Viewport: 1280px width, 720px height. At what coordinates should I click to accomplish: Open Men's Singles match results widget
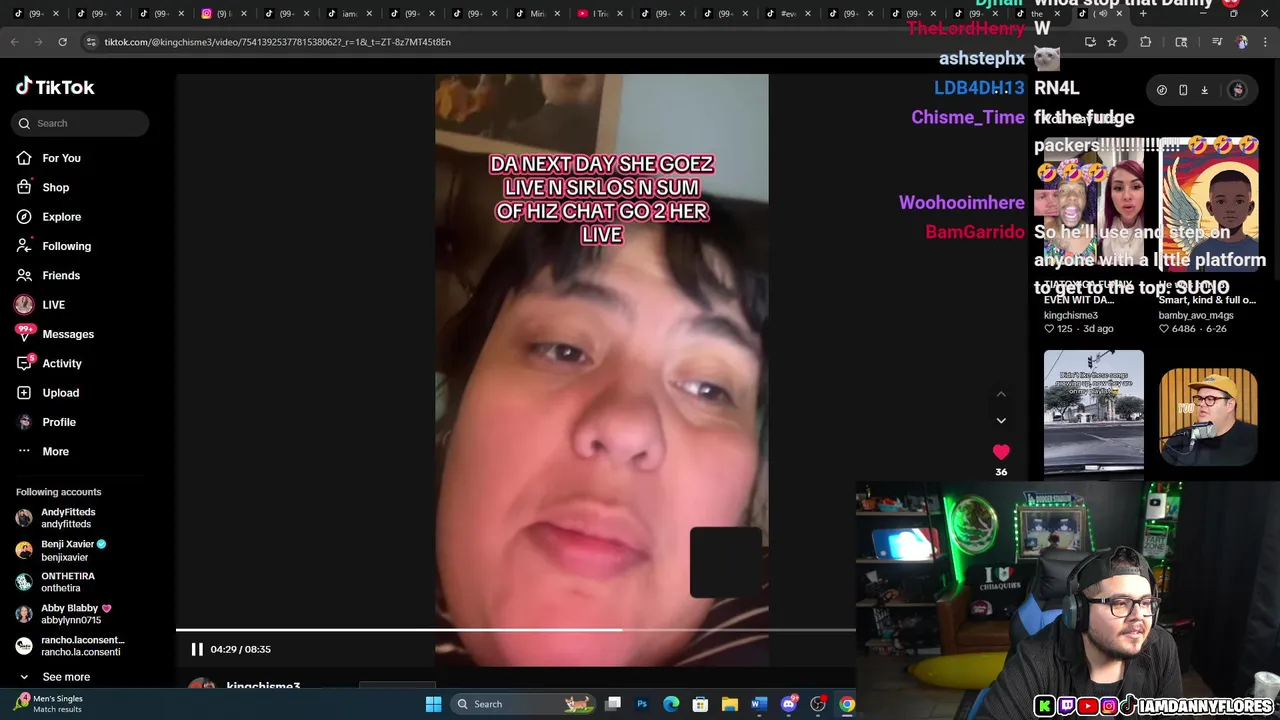[50, 704]
